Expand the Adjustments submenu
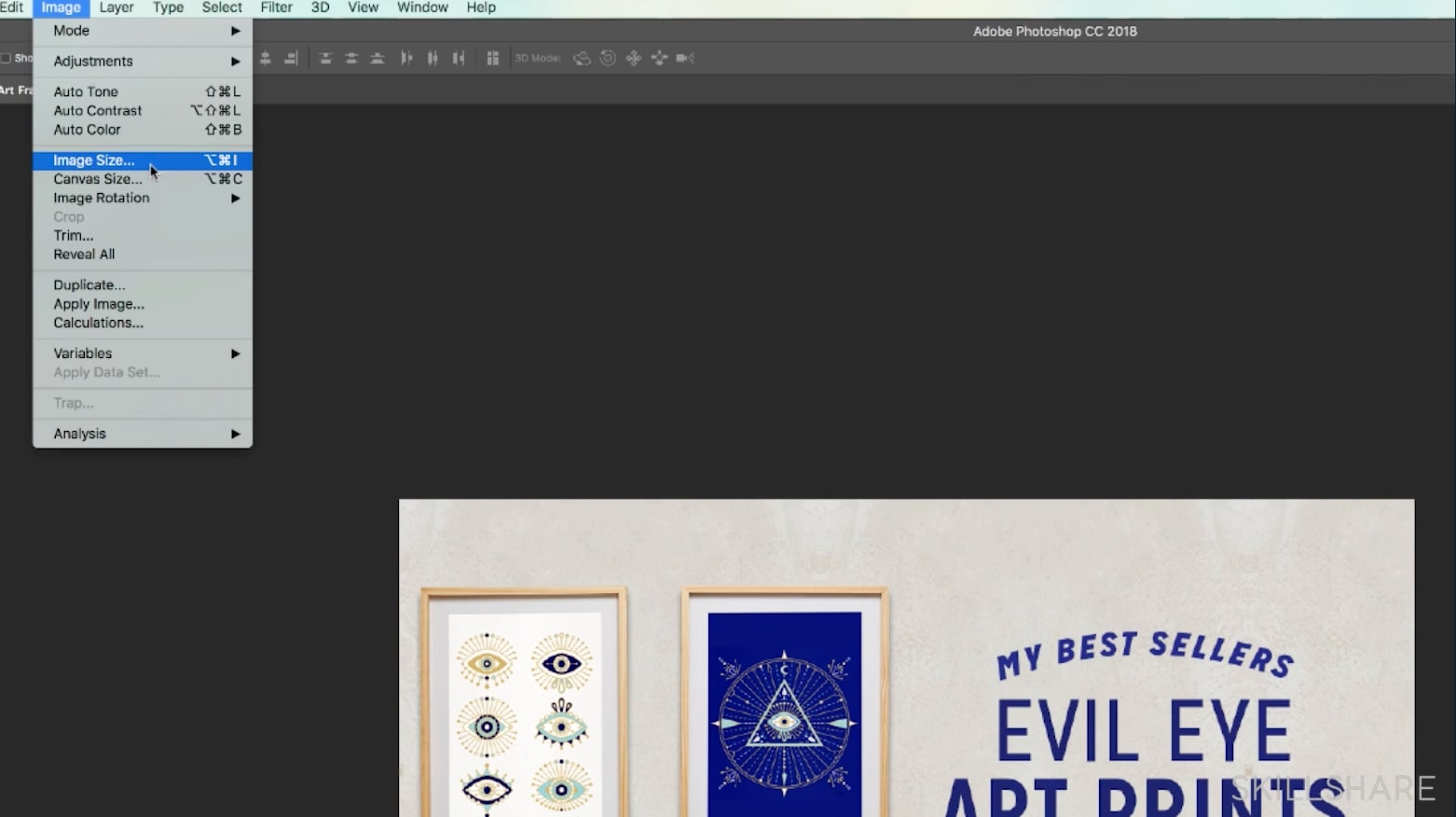 [x=142, y=62]
